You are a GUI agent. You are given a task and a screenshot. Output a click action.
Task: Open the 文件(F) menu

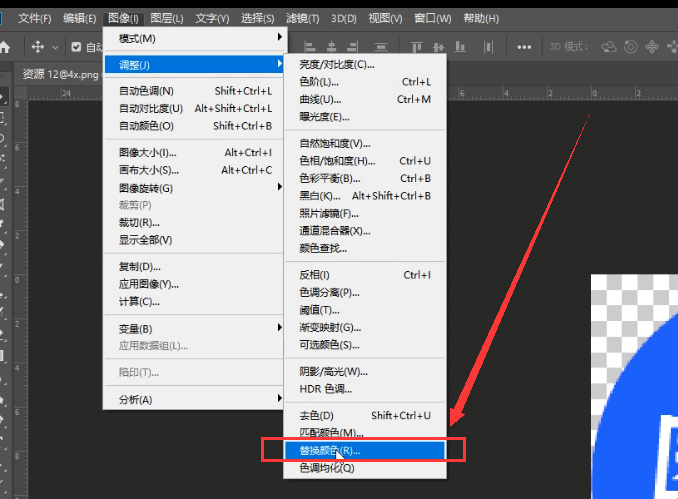click(34, 19)
